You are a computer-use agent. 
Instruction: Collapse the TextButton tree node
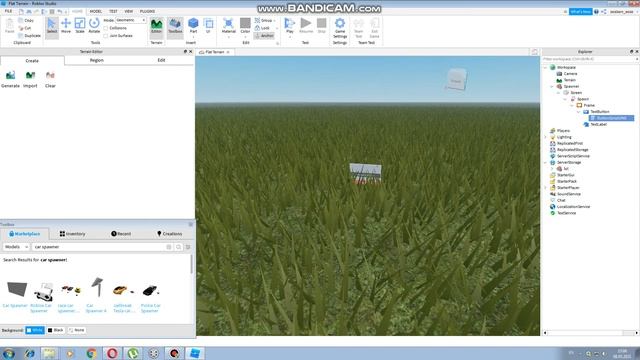(578, 112)
